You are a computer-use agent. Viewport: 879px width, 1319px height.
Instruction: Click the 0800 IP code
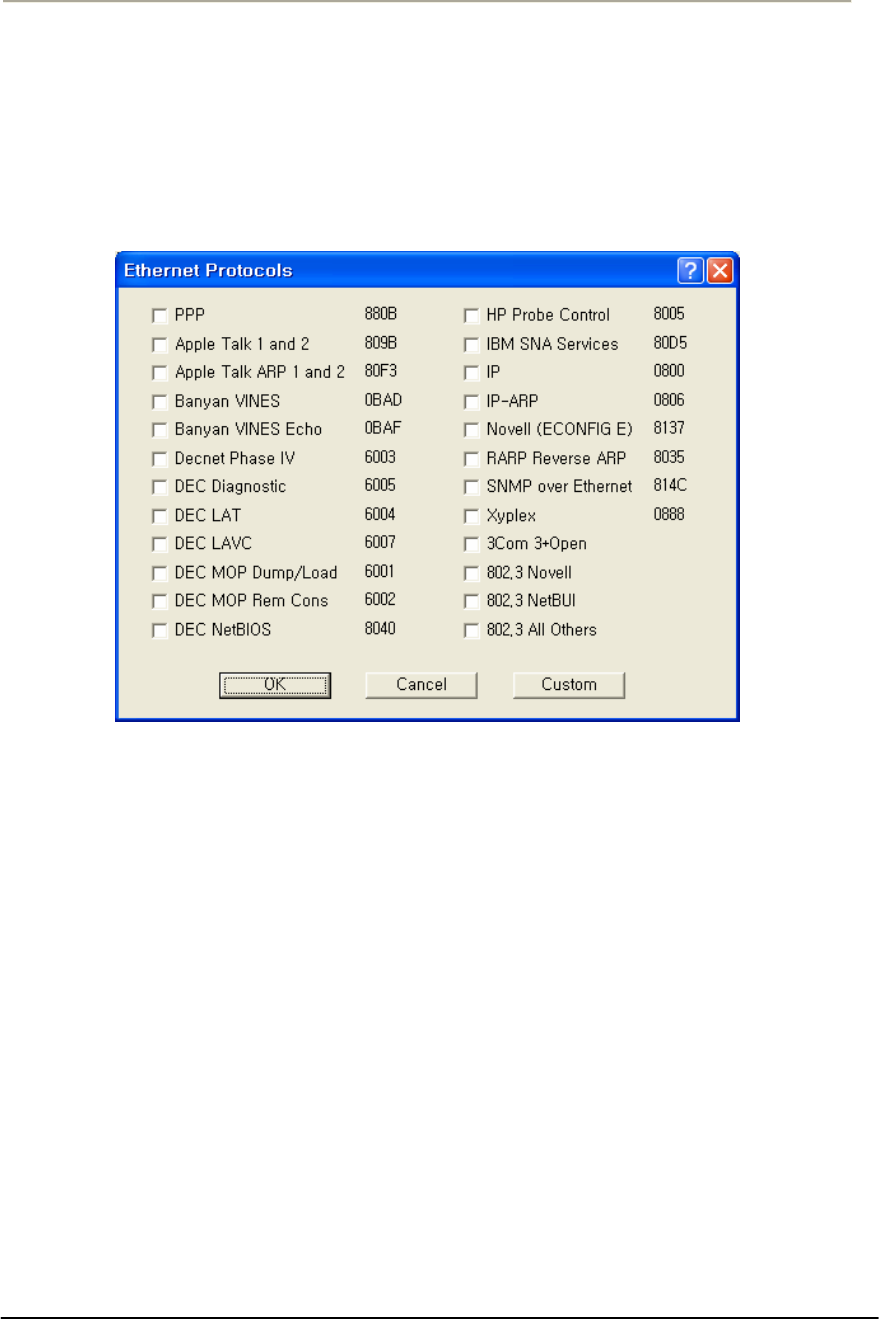pyautogui.click(x=669, y=370)
